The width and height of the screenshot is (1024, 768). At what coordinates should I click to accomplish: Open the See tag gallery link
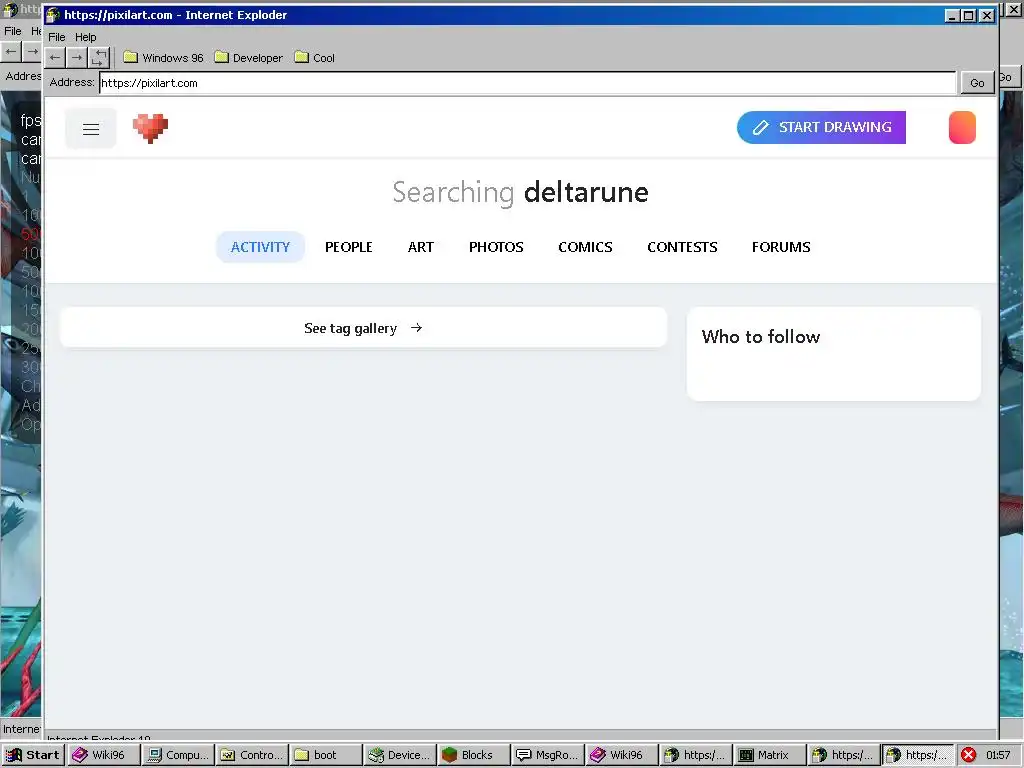[x=364, y=328]
